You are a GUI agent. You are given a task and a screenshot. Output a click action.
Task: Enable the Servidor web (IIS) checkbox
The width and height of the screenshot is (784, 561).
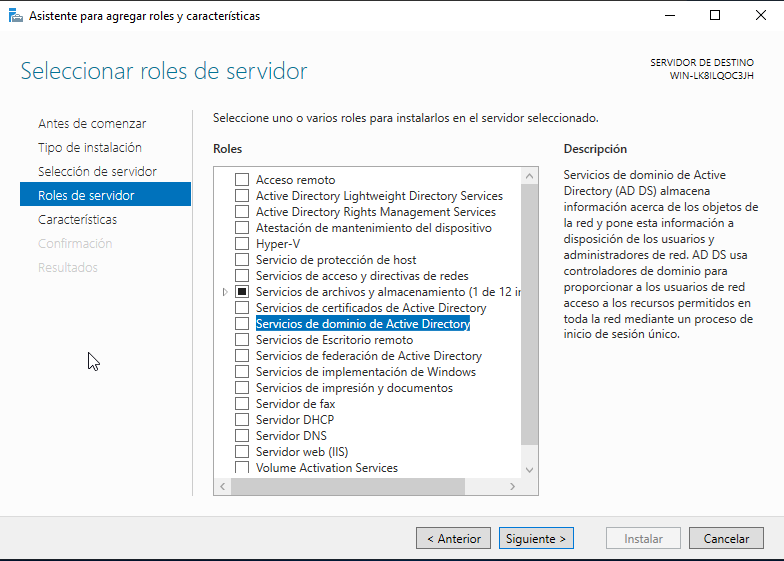242,452
